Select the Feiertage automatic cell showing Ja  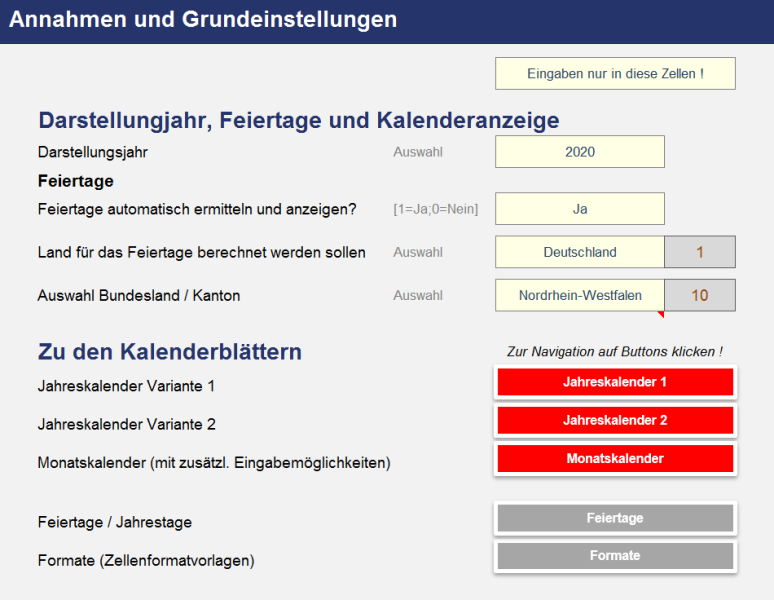tap(580, 209)
